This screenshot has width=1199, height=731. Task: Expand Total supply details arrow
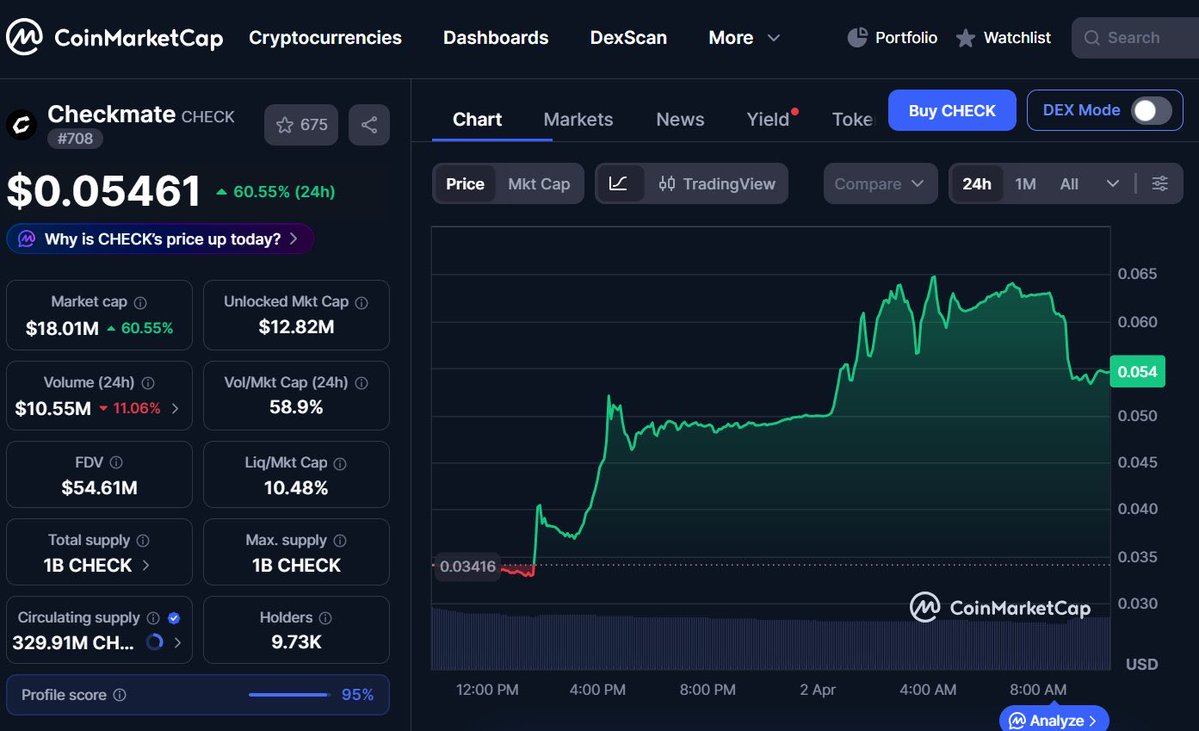[145, 565]
